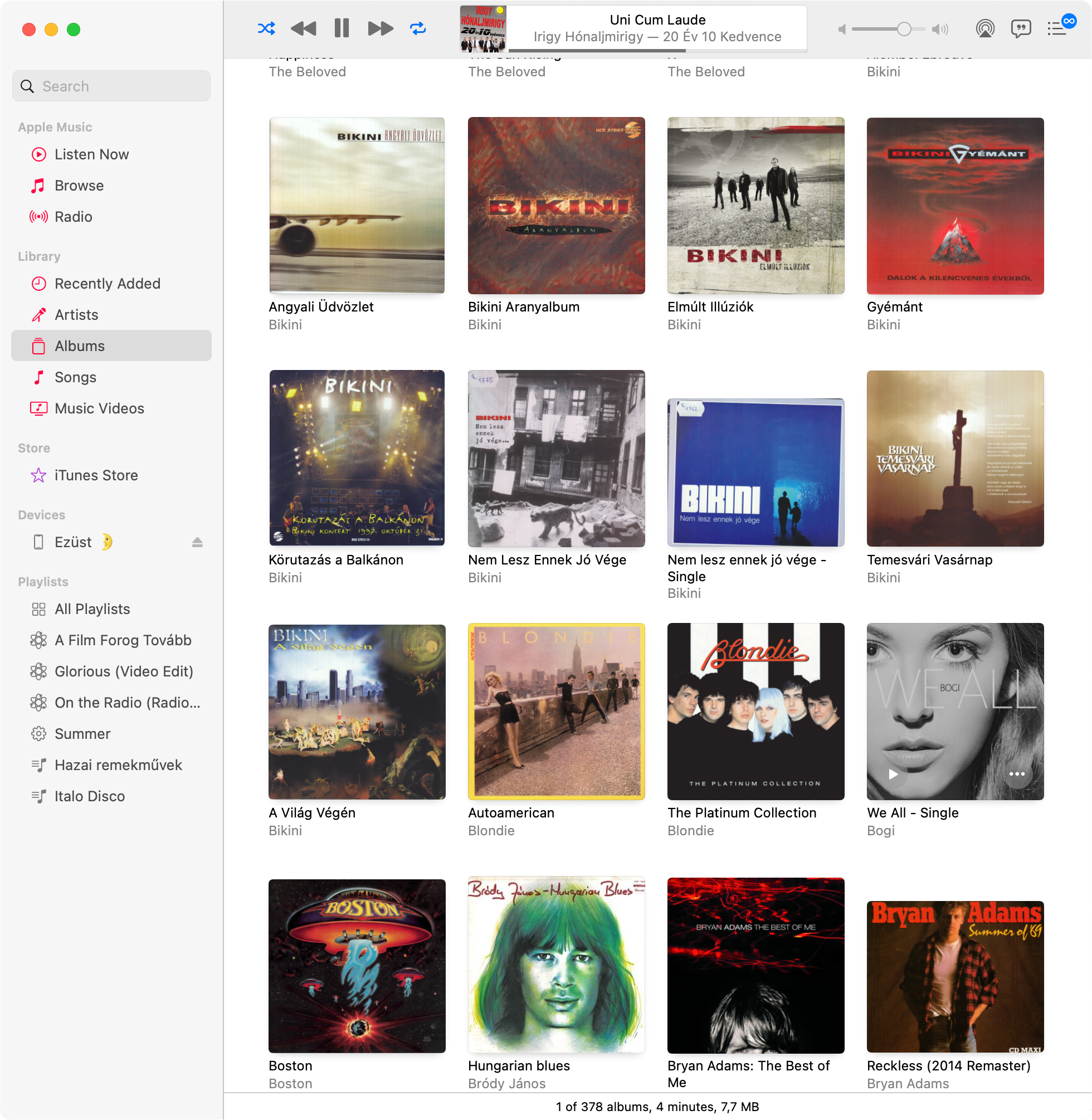Open the Gyémánt album cover
The image size is (1092, 1120).
coord(955,205)
